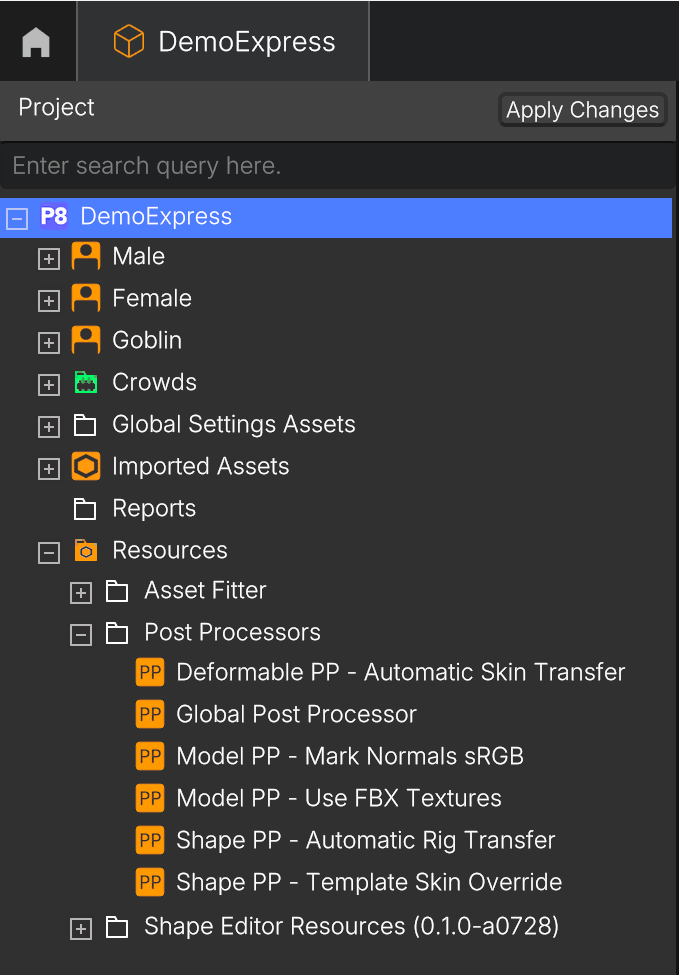This screenshot has width=679, height=975.
Task: Select Model PP - Use FBX Textures
Action: point(339,798)
